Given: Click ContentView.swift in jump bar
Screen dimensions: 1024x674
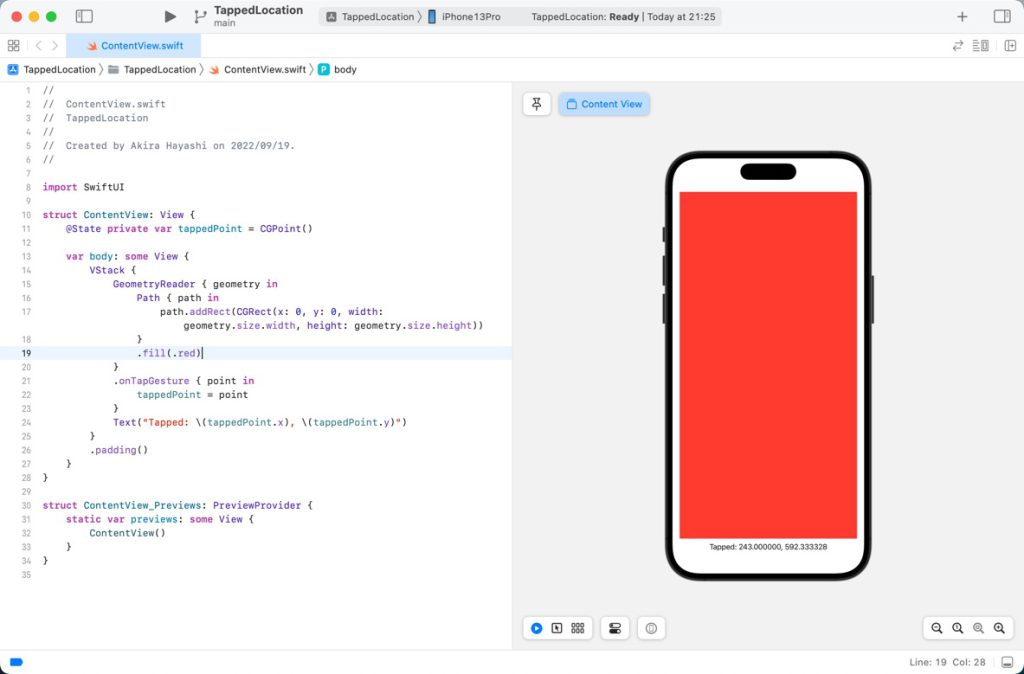Looking at the screenshot, I should 257,69.
